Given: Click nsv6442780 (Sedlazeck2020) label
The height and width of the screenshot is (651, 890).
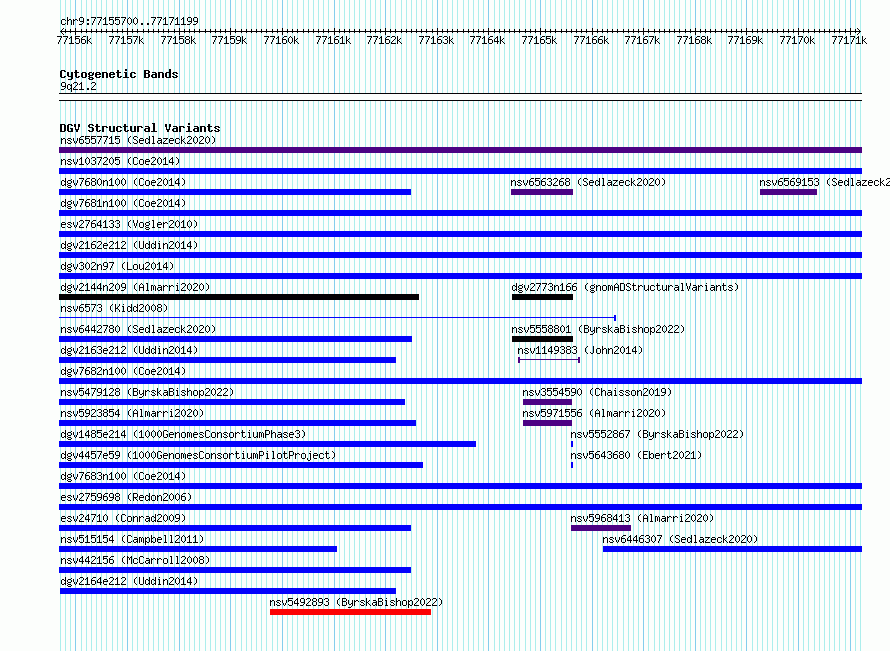Looking at the screenshot, I should [x=138, y=329].
